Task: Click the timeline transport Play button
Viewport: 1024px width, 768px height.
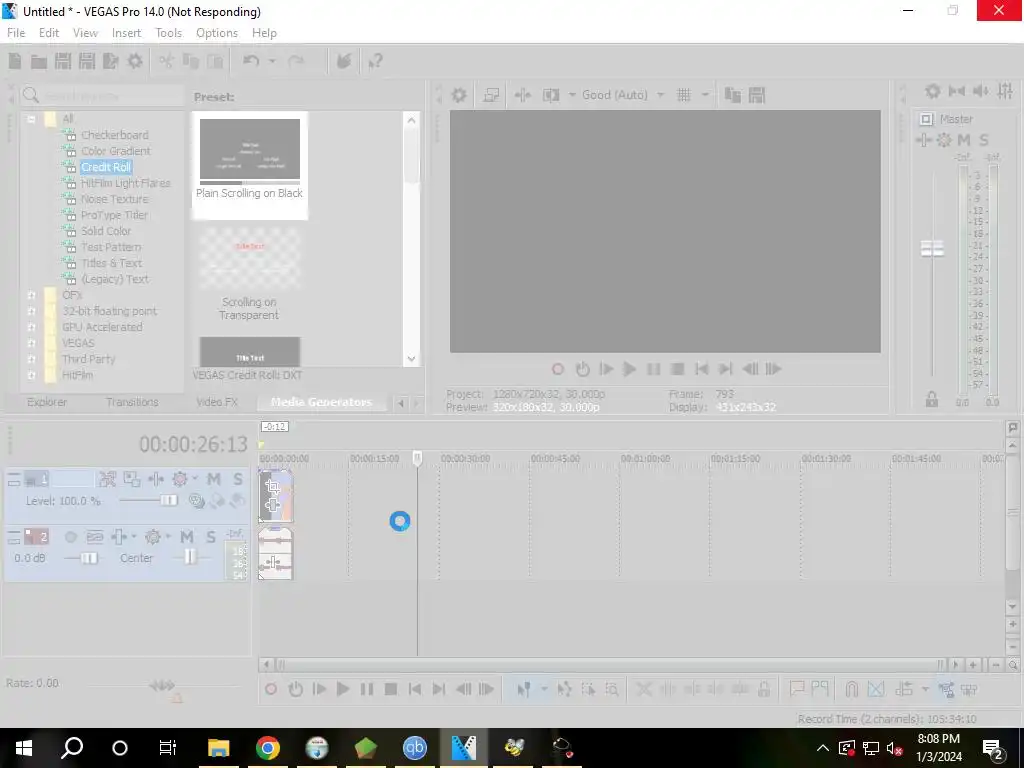Action: coord(342,689)
